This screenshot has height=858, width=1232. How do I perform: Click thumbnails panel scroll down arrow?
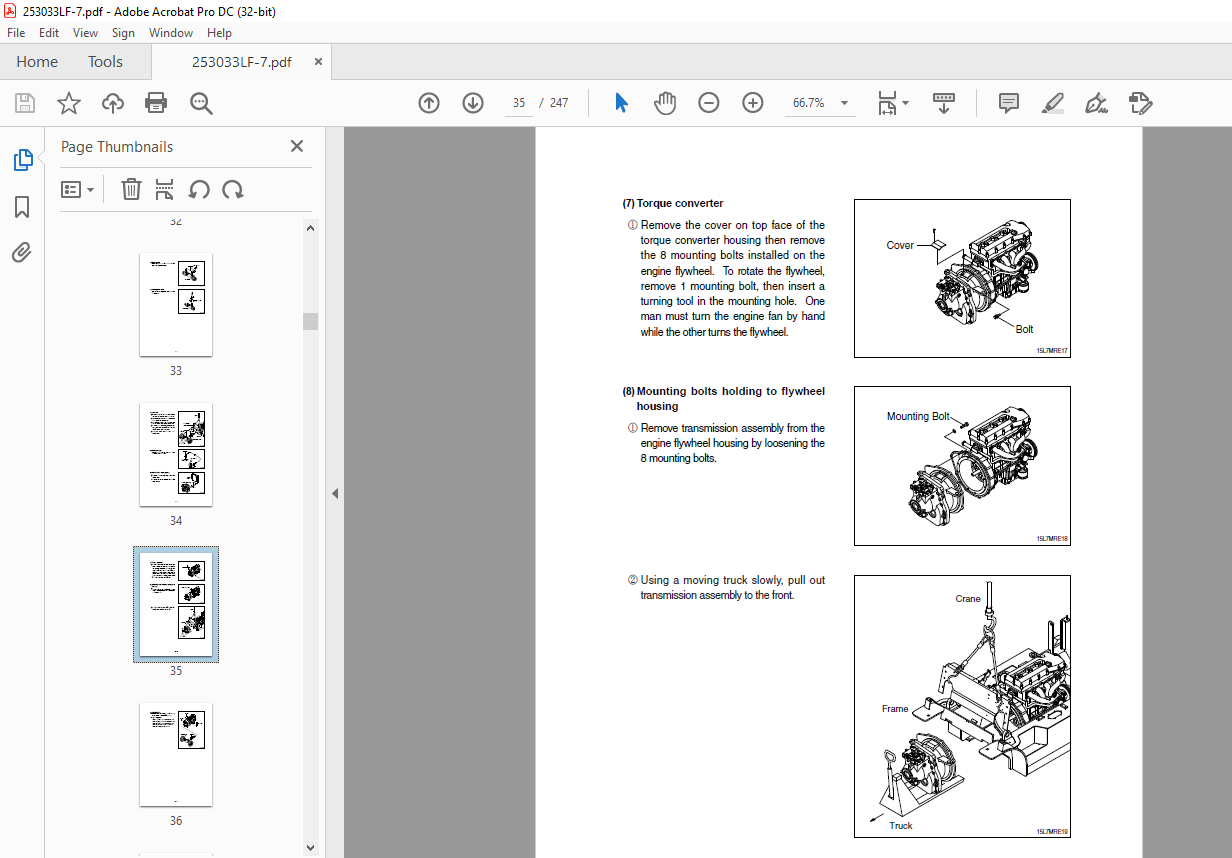pyautogui.click(x=310, y=849)
